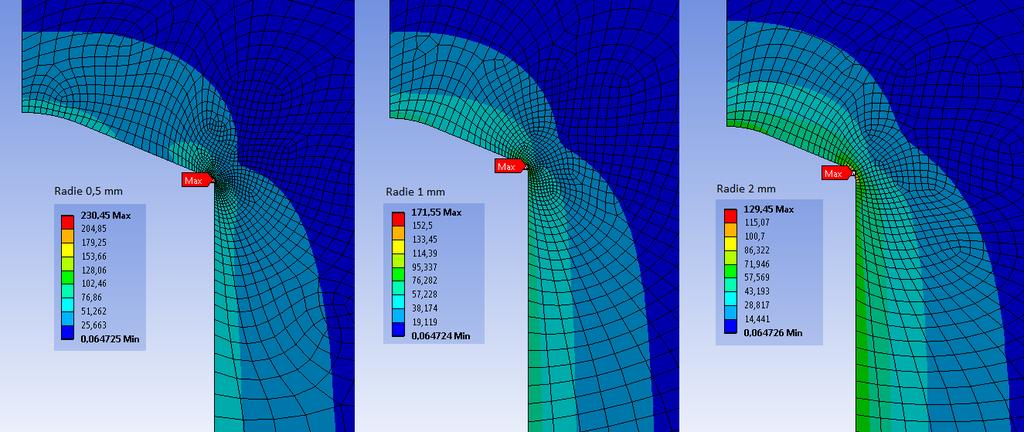Click the '129,45 Max' legend value
Viewport: 1024px width, 432px height.
[768, 209]
